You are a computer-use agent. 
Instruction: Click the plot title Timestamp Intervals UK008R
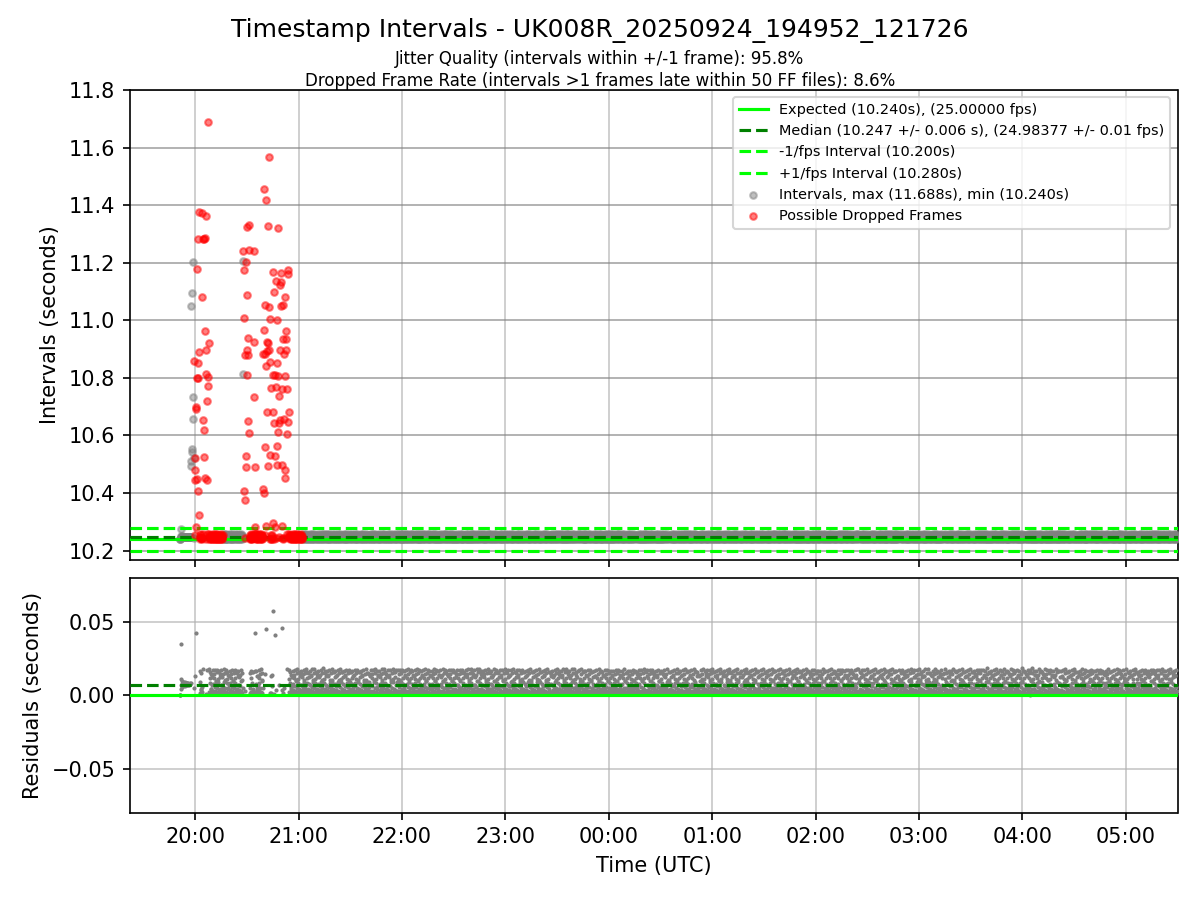tap(599, 29)
